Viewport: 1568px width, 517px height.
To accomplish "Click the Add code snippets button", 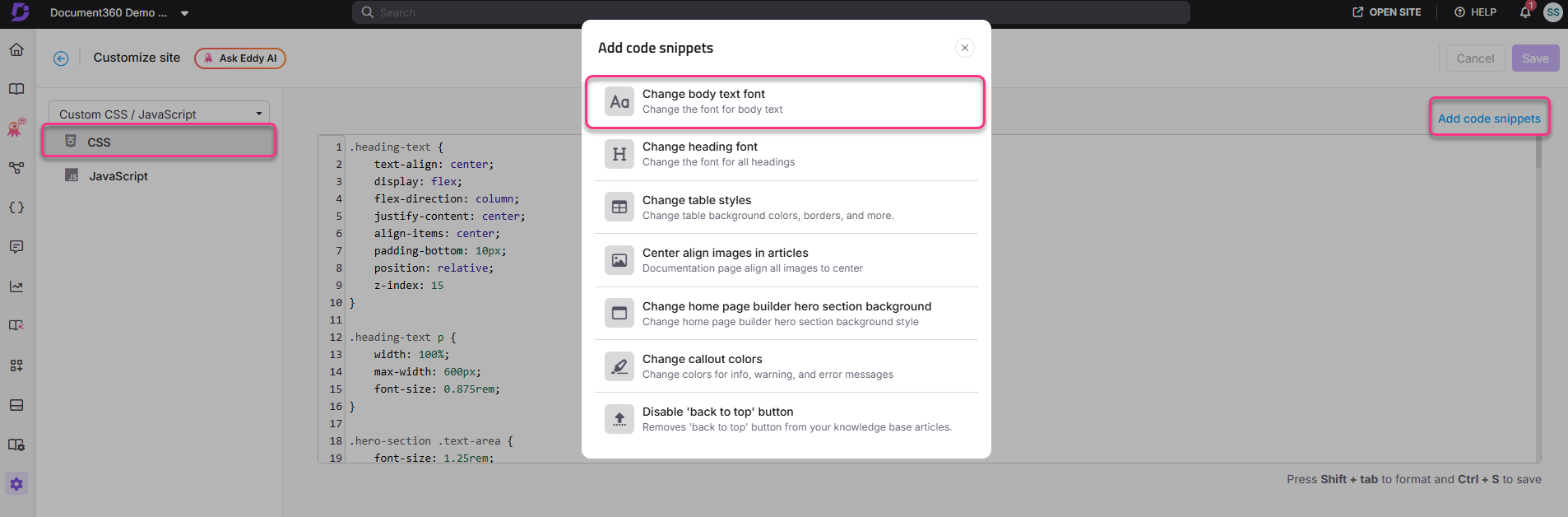I will [x=1488, y=118].
